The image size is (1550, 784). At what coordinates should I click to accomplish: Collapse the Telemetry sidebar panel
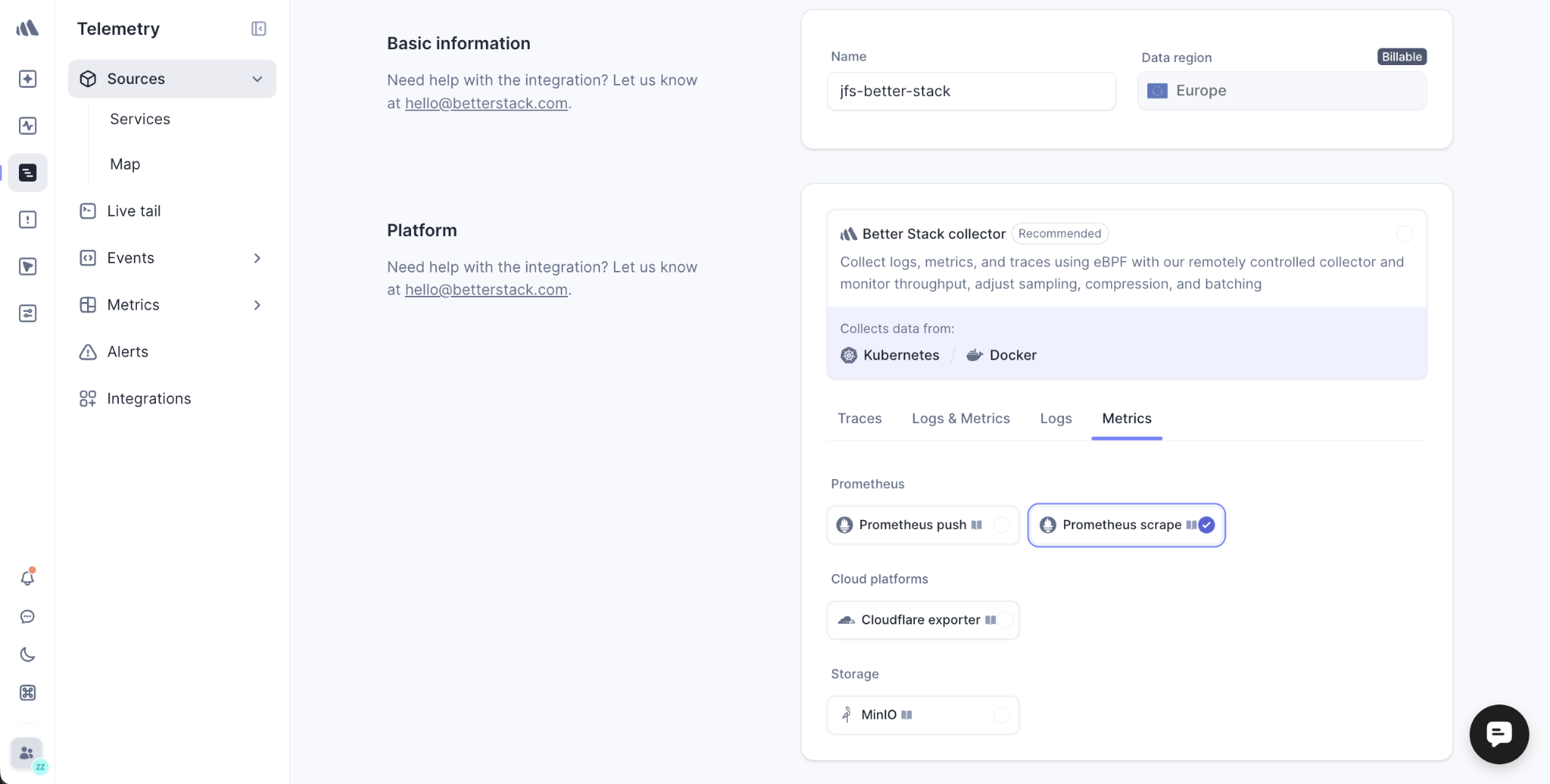click(258, 29)
